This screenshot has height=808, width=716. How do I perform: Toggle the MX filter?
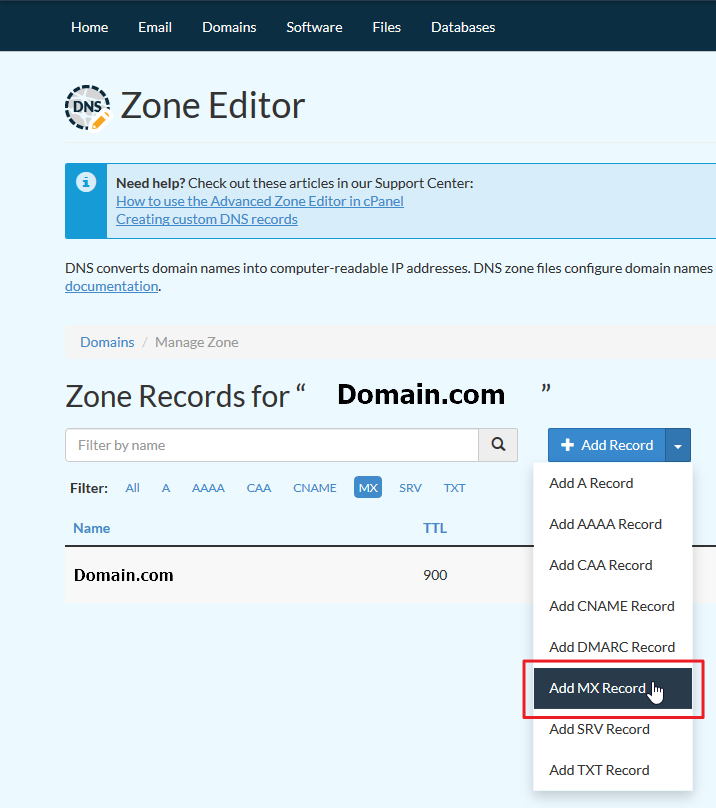tap(368, 488)
